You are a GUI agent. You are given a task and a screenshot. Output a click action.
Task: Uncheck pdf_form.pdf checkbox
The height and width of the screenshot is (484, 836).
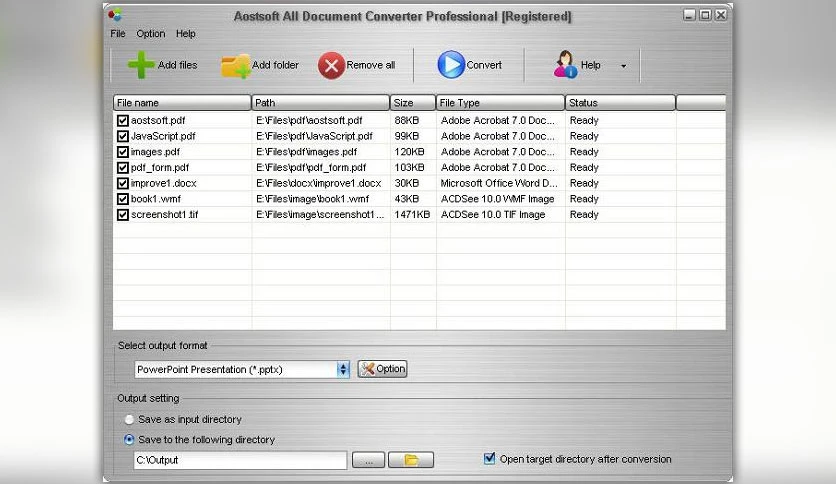point(123,167)
